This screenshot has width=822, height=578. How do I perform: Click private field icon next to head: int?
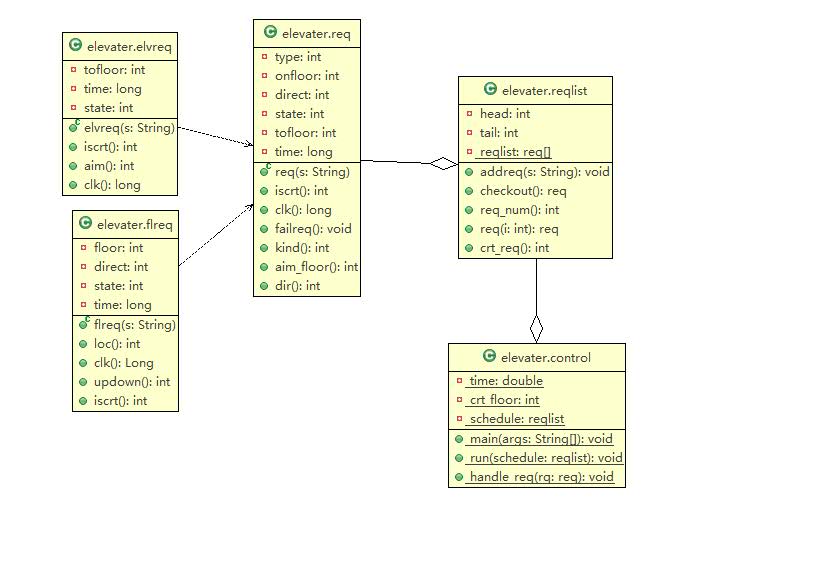tap(469, 113)
